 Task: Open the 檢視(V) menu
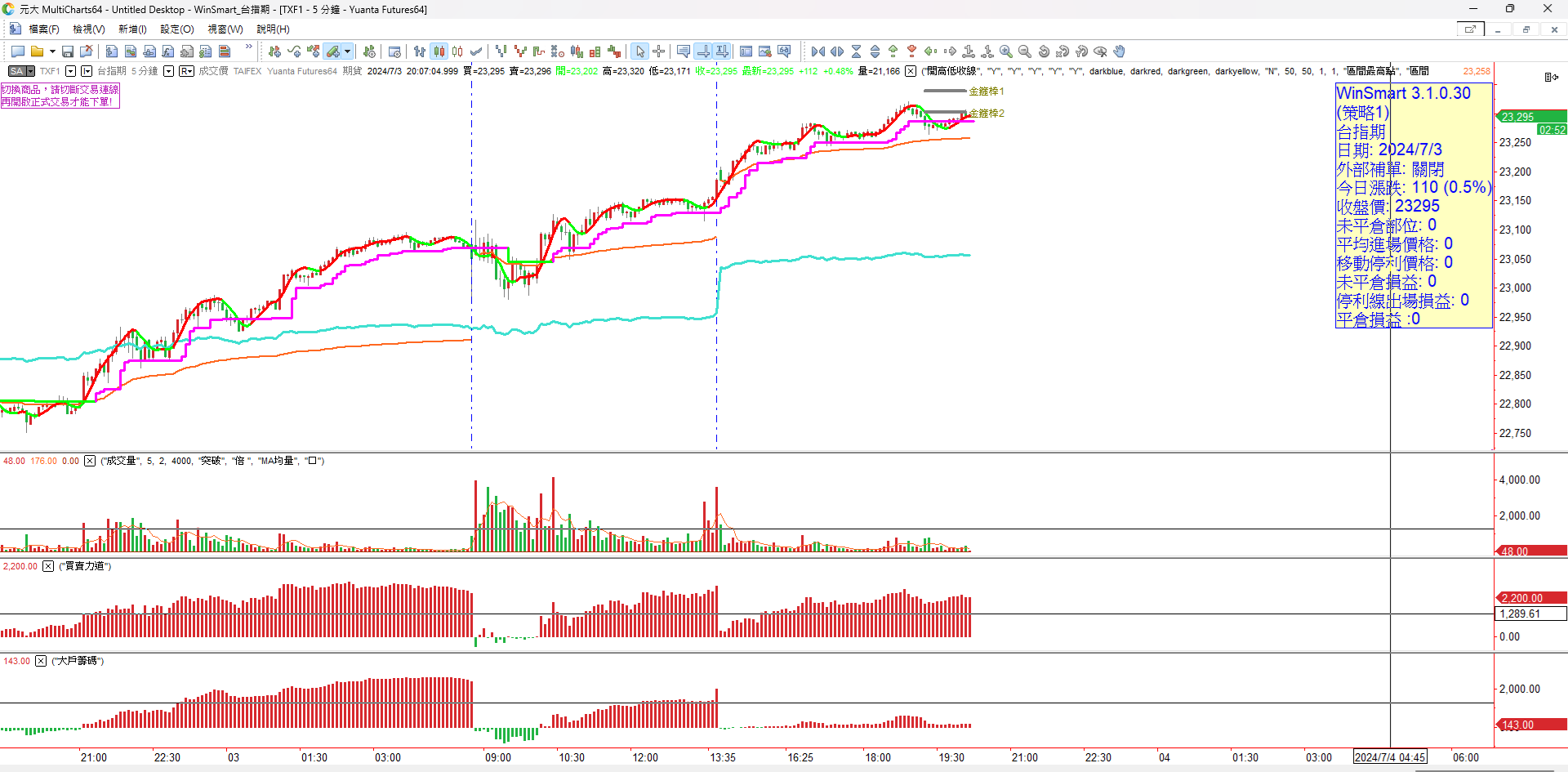89,29
